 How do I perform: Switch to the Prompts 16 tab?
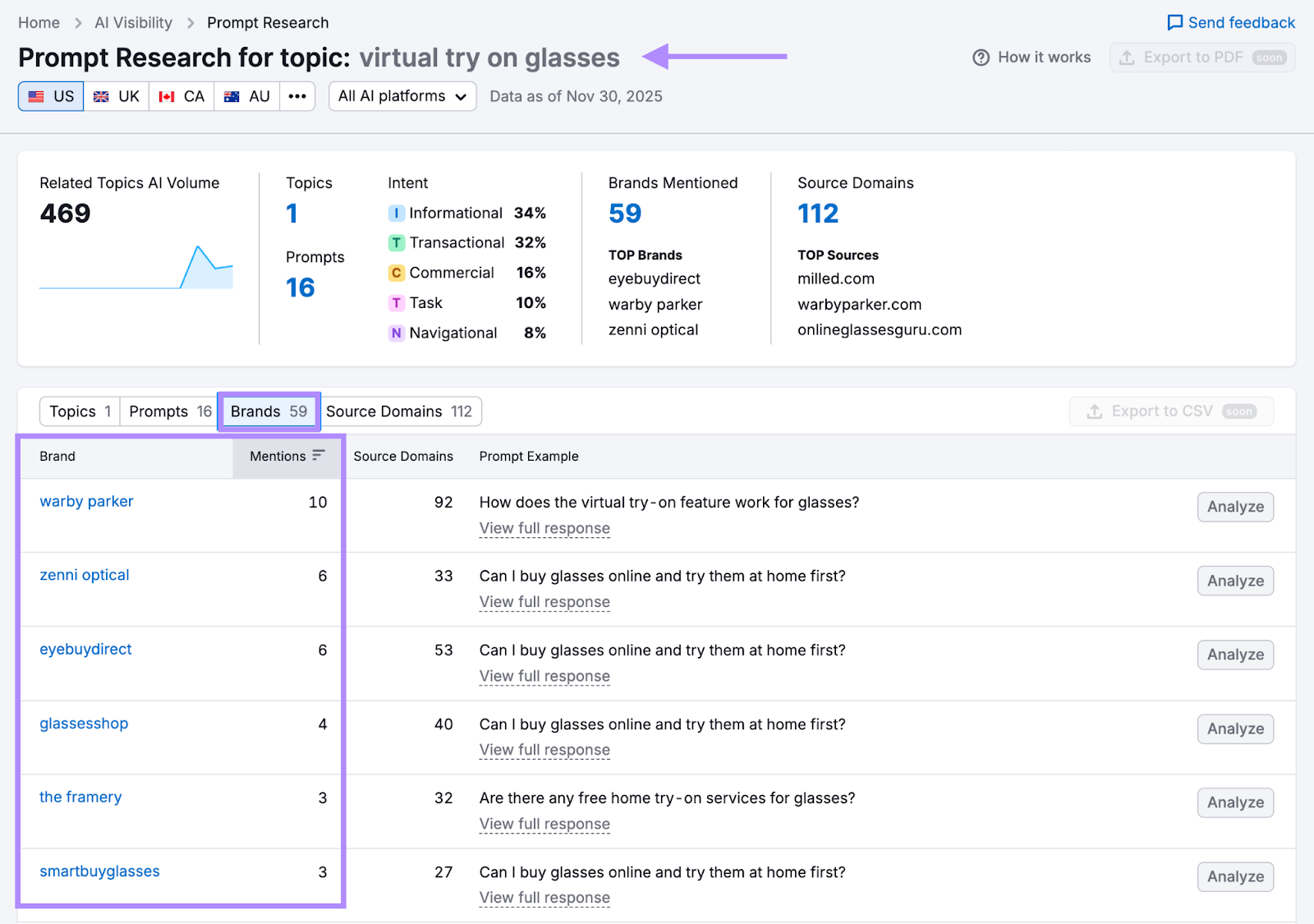tap(168, 411)
